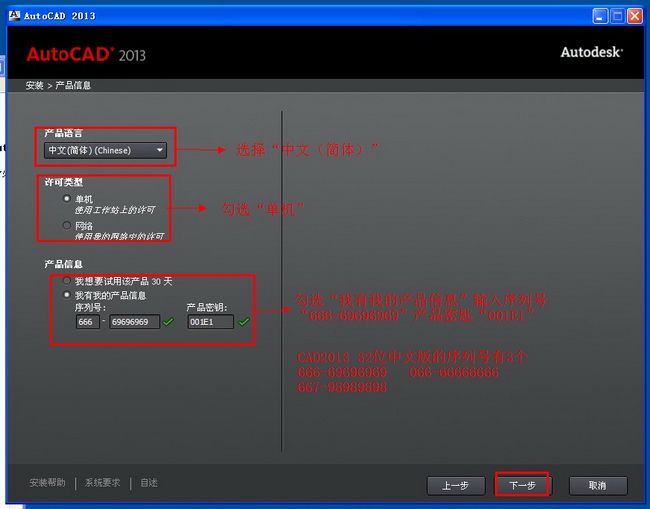Image resolution: width=650 pixels, height=509 pixels.
Task: Click the Autodesk logo in header
Action: [x=592, y=53]
